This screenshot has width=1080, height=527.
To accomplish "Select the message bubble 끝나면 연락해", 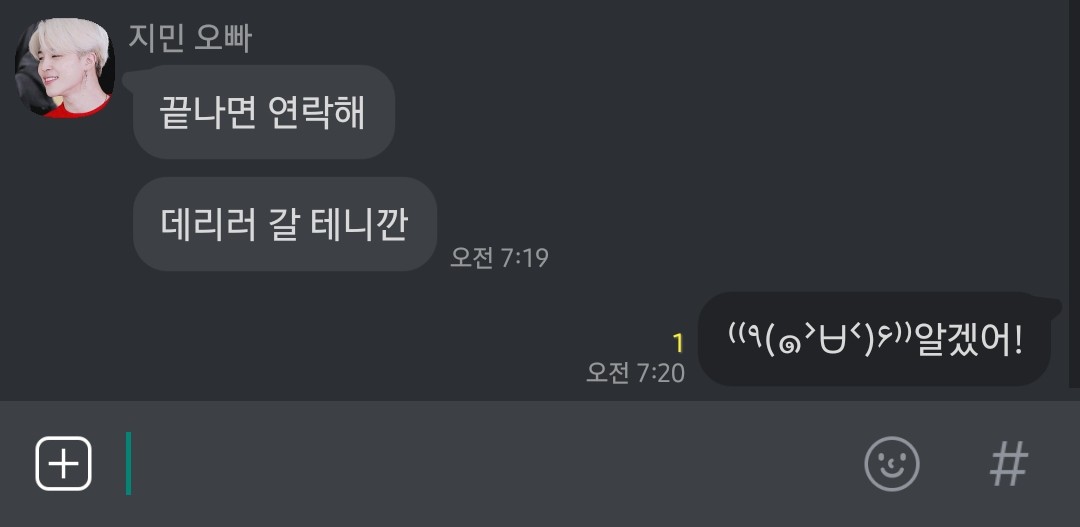I will coord(264,112).
